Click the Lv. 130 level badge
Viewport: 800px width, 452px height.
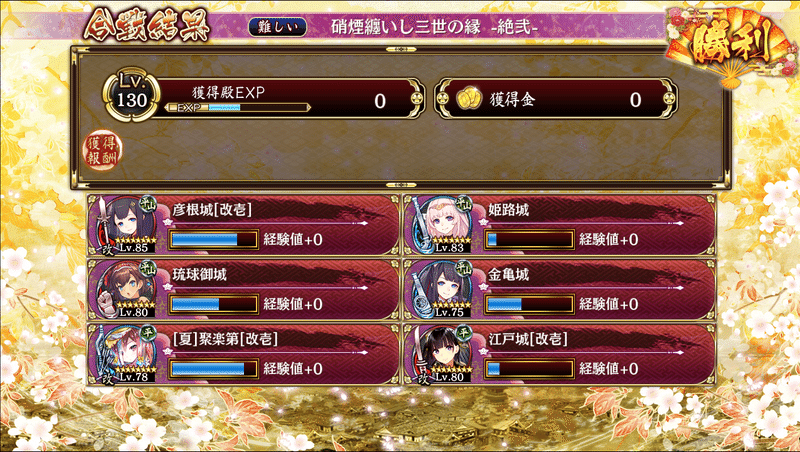[x=132, y=95]
